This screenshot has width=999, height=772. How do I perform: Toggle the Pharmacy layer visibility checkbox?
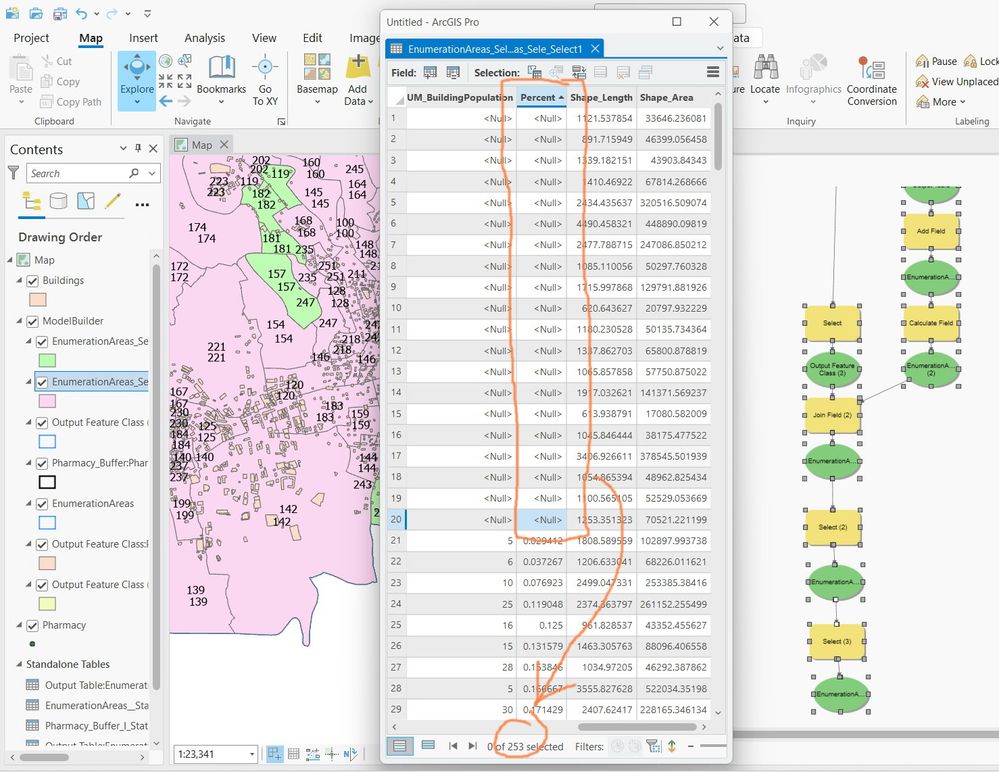coord(32,625)
